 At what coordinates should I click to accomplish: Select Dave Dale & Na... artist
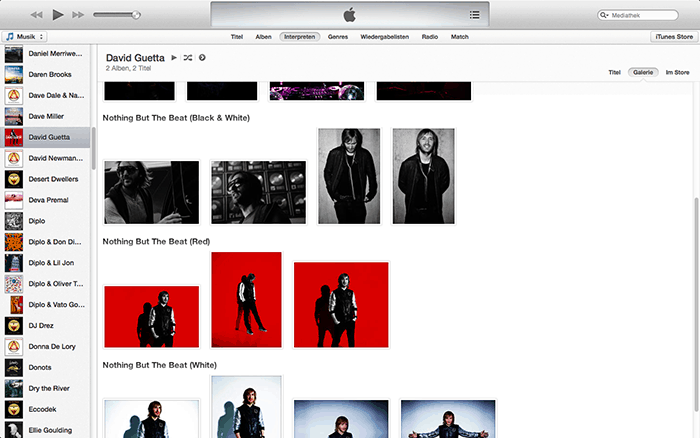pos(45,96)
